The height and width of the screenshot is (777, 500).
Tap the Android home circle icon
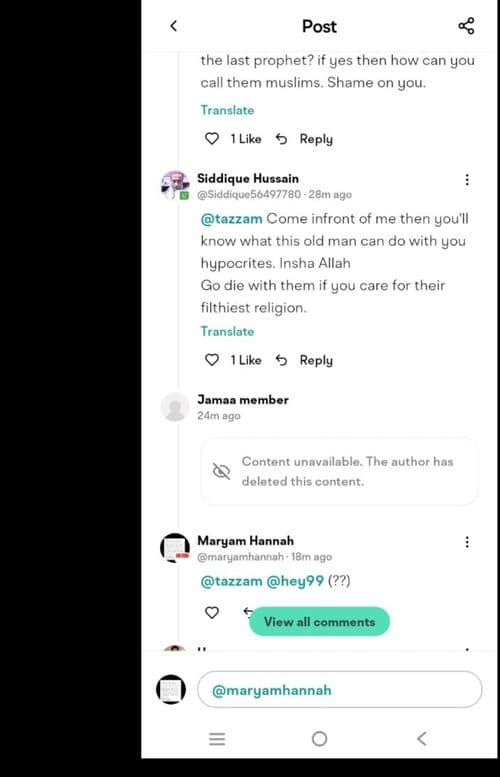[320, 739]
